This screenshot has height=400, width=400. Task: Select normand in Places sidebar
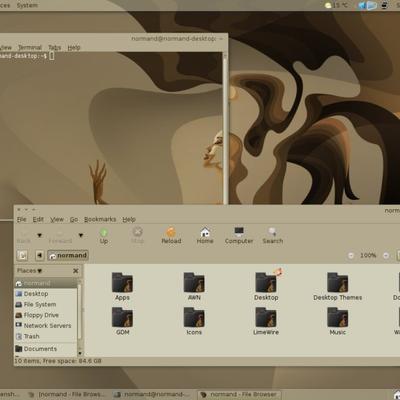[46, 283]
